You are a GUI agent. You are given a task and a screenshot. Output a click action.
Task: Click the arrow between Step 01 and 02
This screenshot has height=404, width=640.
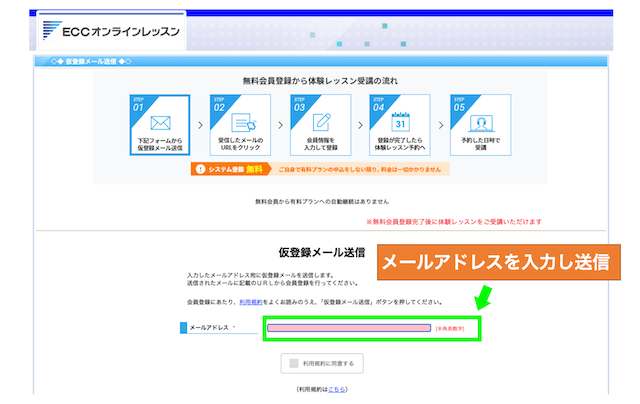200,125
